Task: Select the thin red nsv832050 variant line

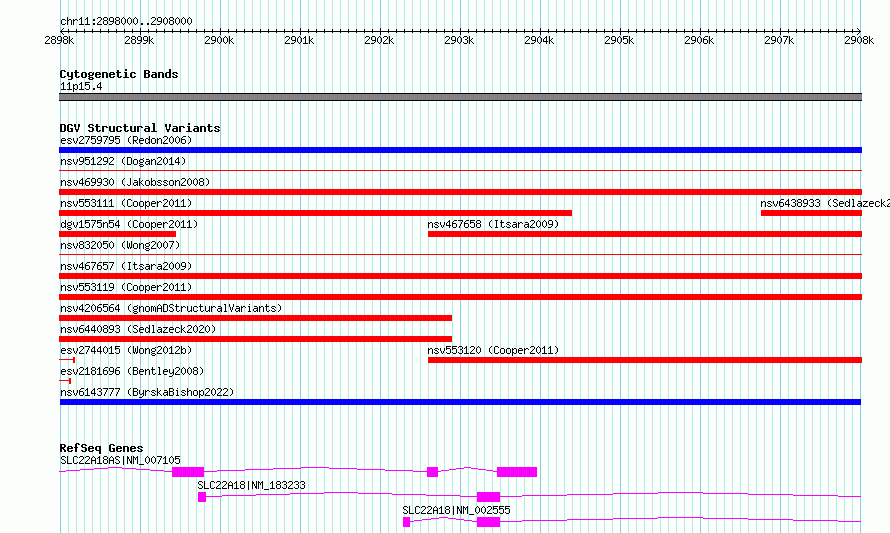Action: pos(460,254)
